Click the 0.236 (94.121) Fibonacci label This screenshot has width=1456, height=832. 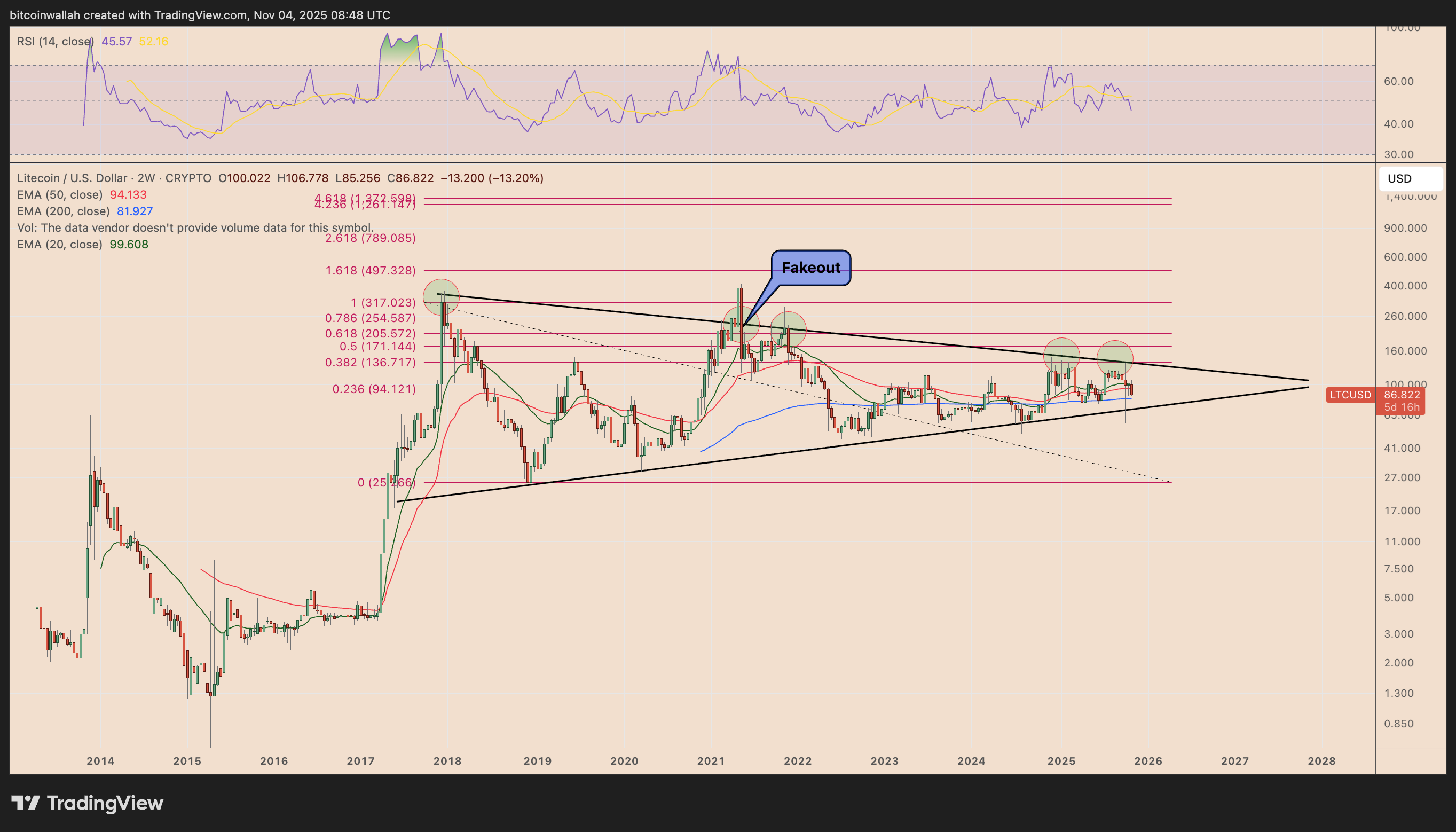(x=374, y=389)
